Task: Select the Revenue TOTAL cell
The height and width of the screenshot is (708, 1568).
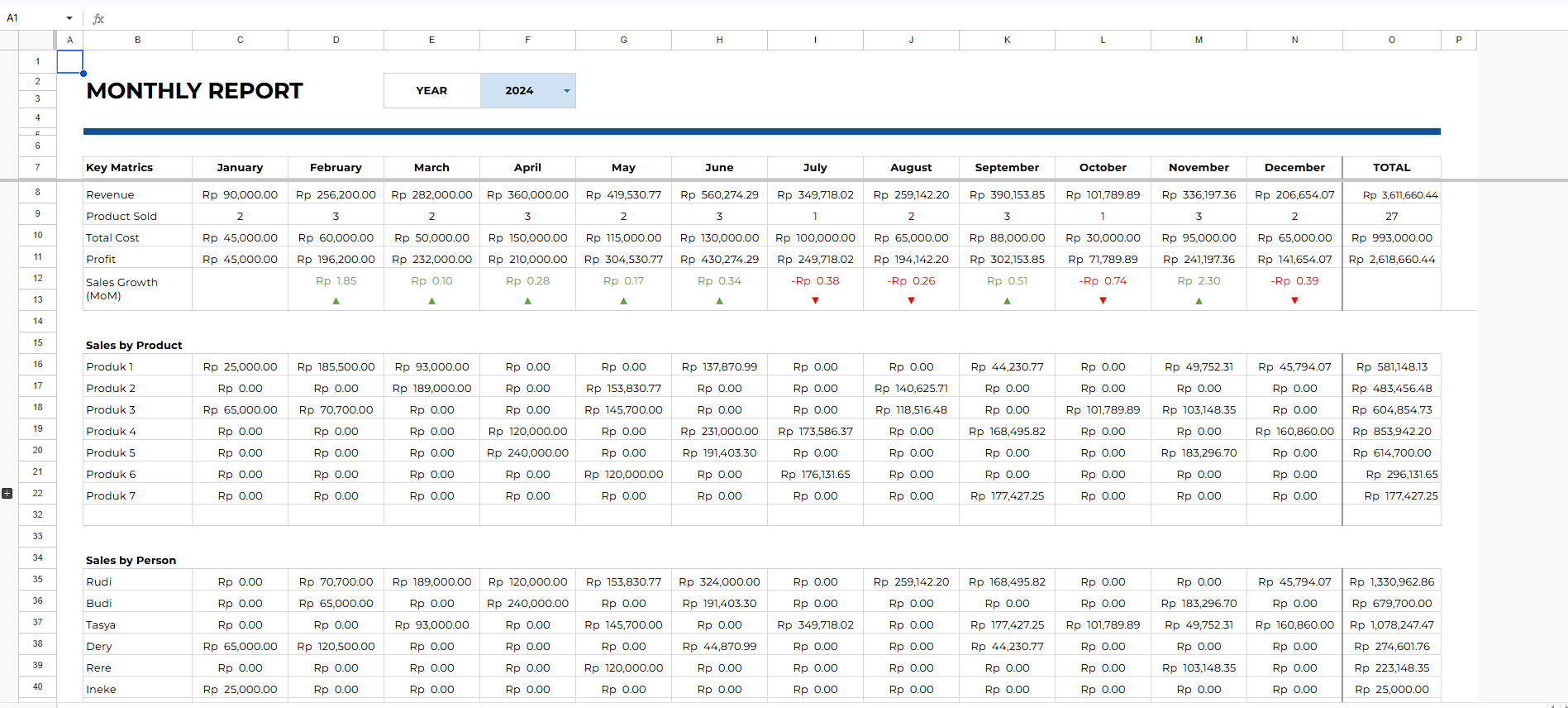Action: (1392, 195)
